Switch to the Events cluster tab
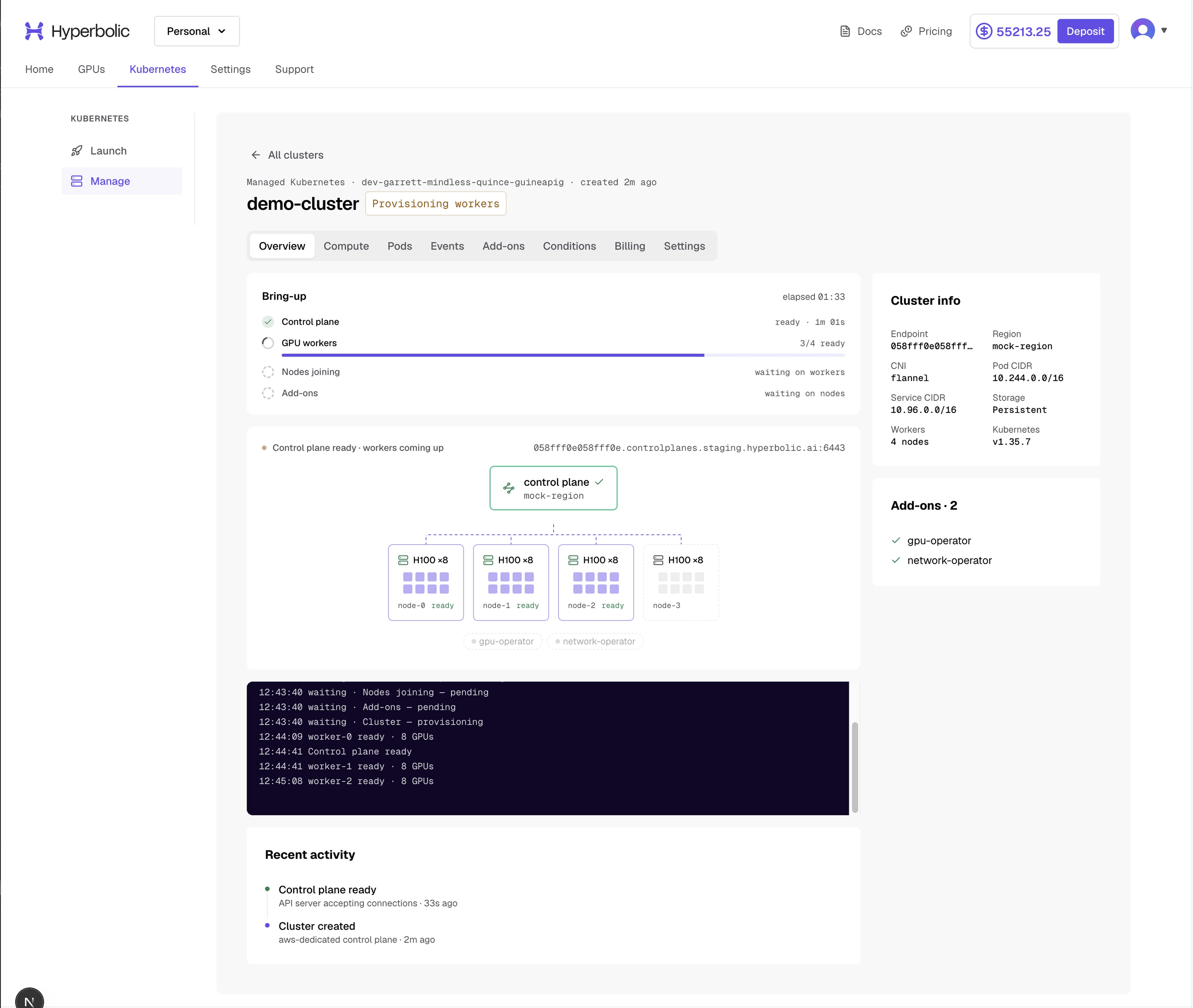The width and height of the screenshot is (1193, 1008). 447,246
